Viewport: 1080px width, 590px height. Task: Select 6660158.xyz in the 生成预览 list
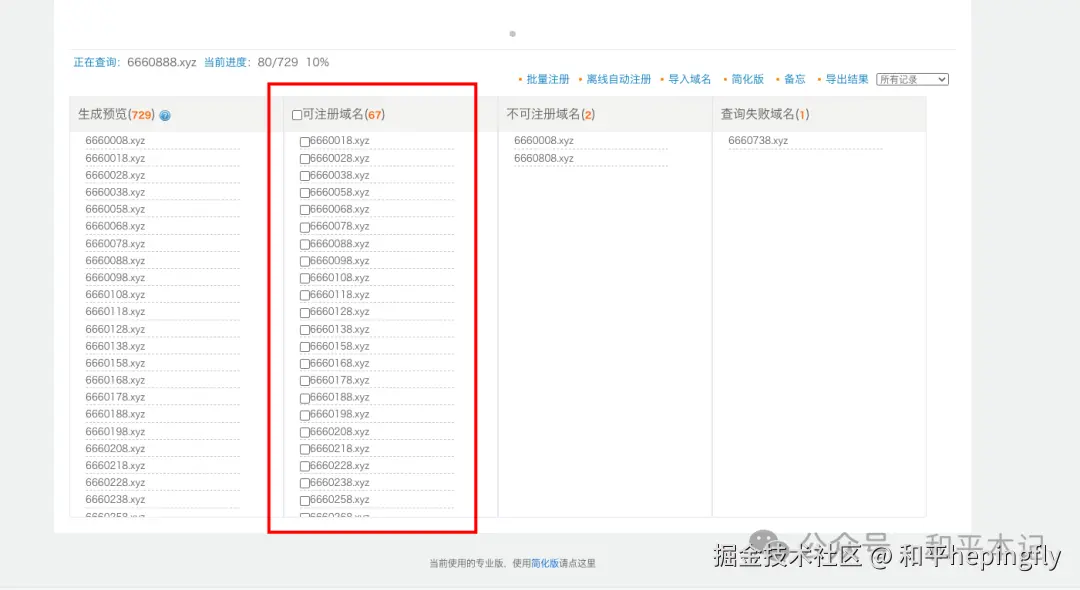(115, 364)
